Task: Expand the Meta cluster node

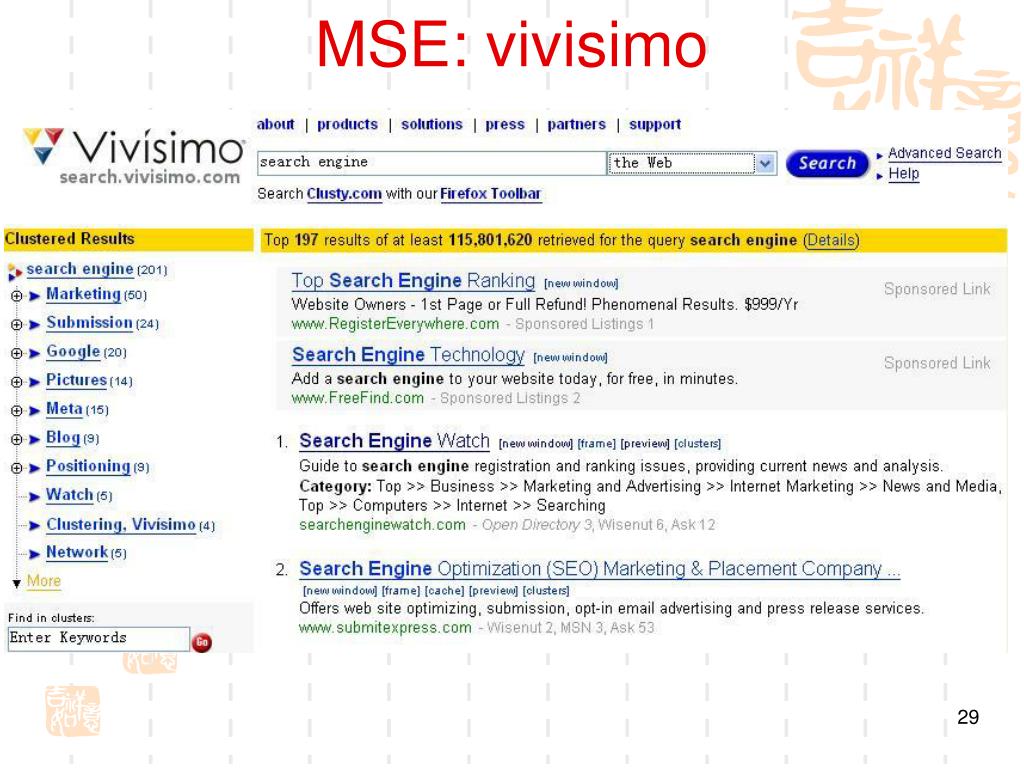Action: [17, 411]
